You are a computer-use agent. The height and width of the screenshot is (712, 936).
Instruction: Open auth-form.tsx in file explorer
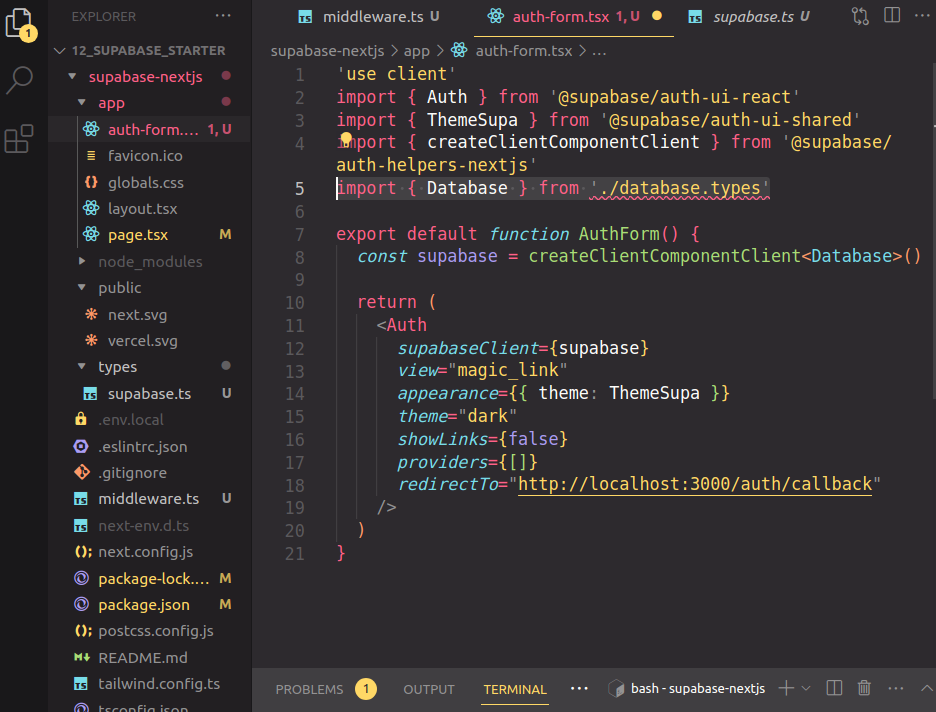[x=149, y=129]
